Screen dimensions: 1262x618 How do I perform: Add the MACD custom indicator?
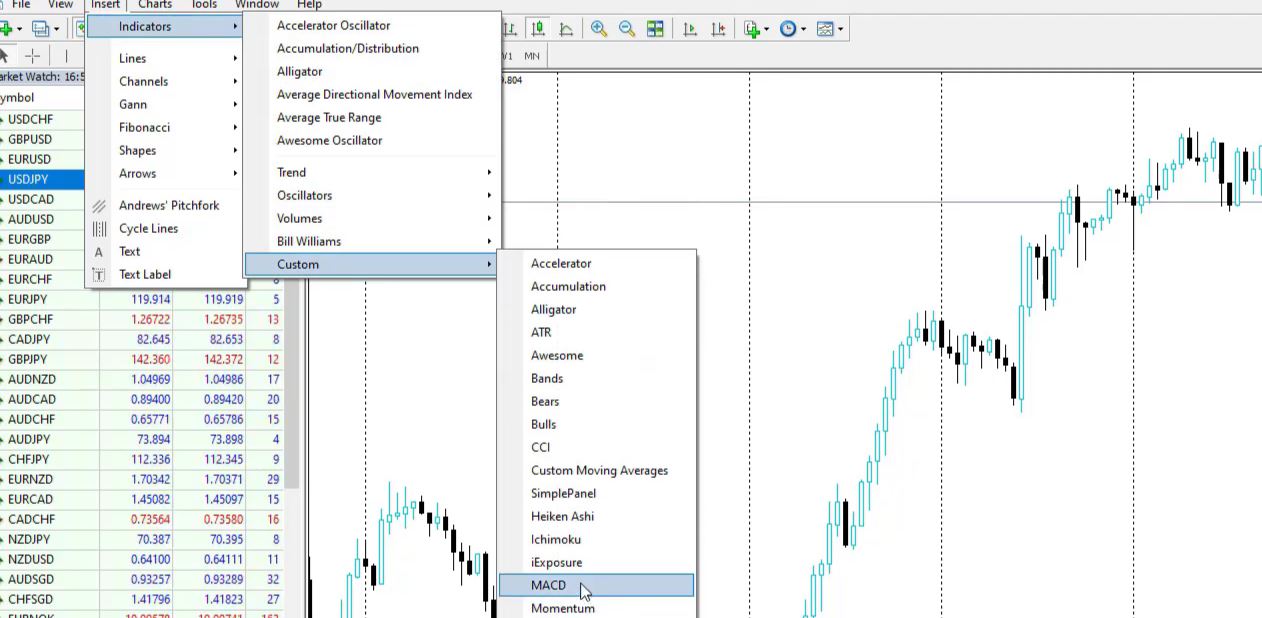[x=548, y=585]
